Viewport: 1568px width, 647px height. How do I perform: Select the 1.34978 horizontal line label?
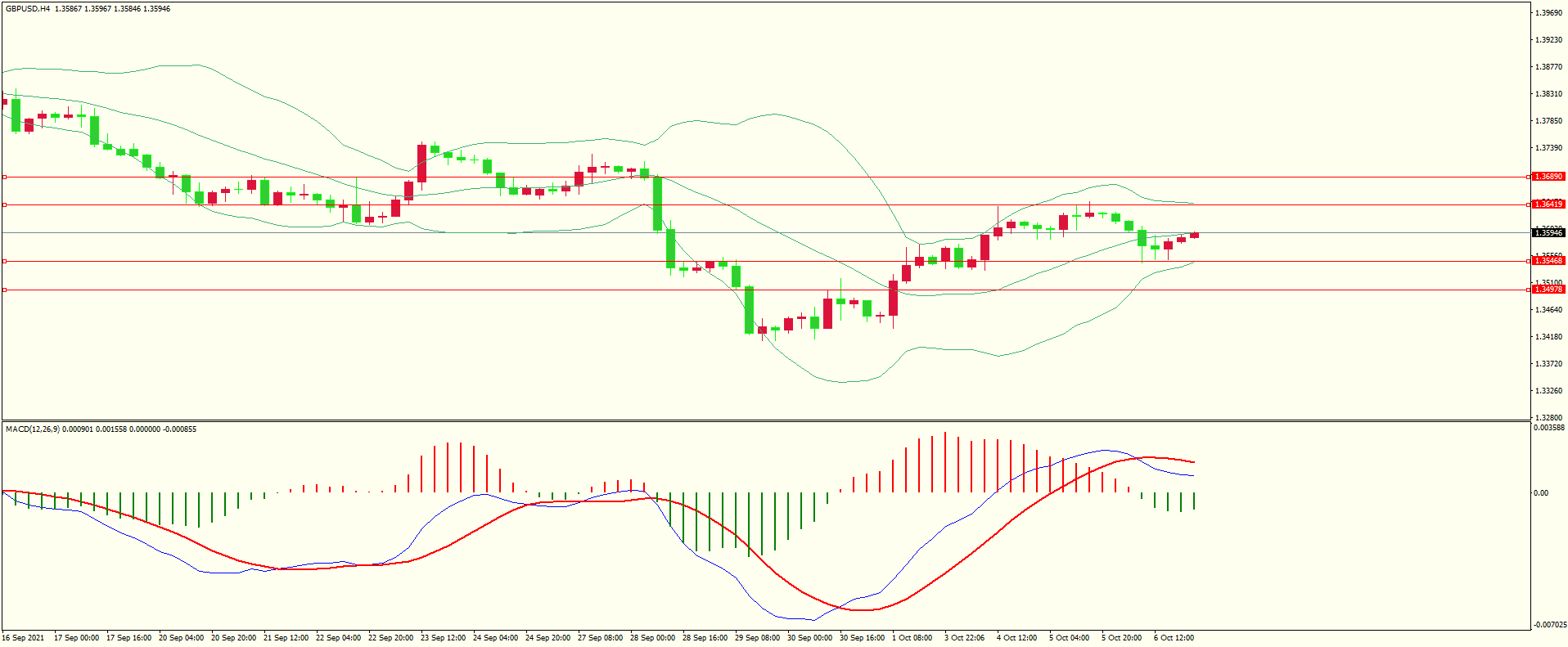[x=1548, y=290]
